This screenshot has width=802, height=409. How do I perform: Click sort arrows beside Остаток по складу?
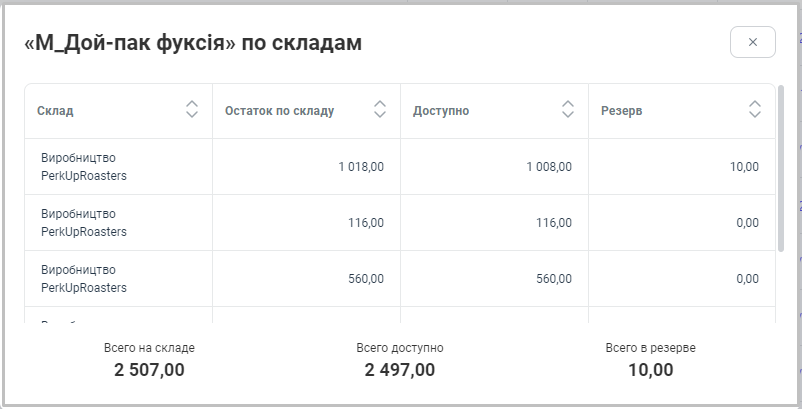(x=380, y=110)
